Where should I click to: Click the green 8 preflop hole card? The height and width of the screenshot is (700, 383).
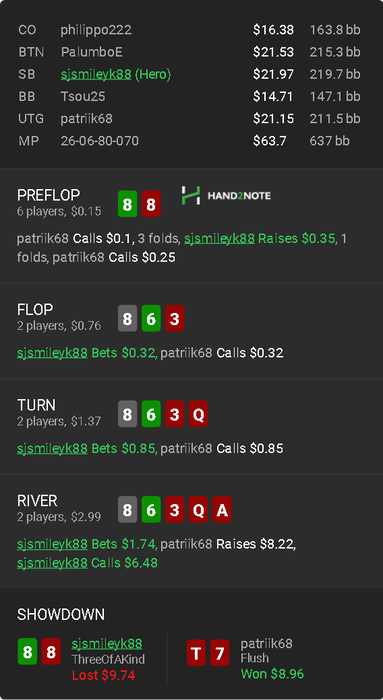[x=127, y=204]
